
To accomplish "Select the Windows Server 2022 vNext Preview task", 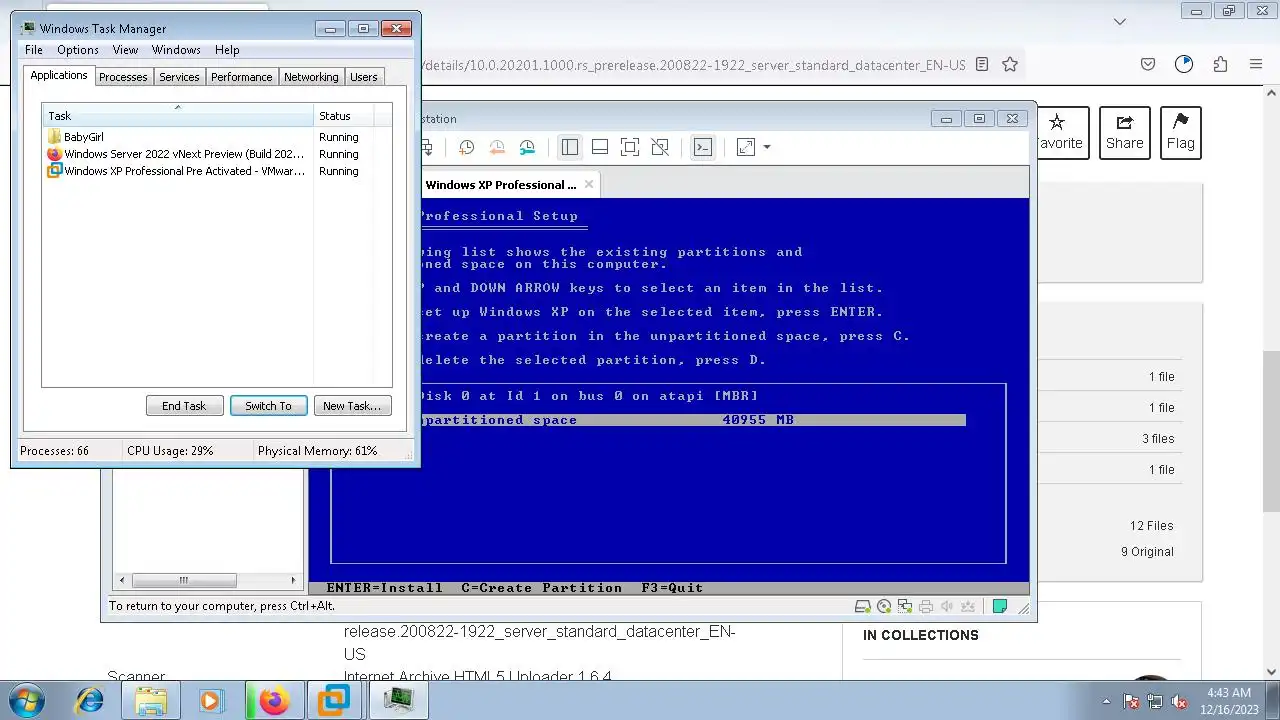I will [x=217, y=154].
